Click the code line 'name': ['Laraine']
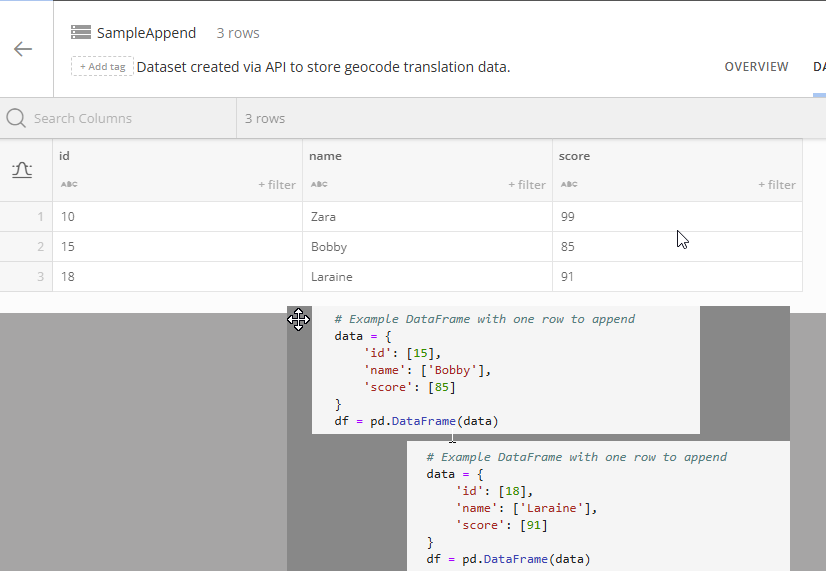This screenshot has width=826, height=571. [x=526, y=508]
